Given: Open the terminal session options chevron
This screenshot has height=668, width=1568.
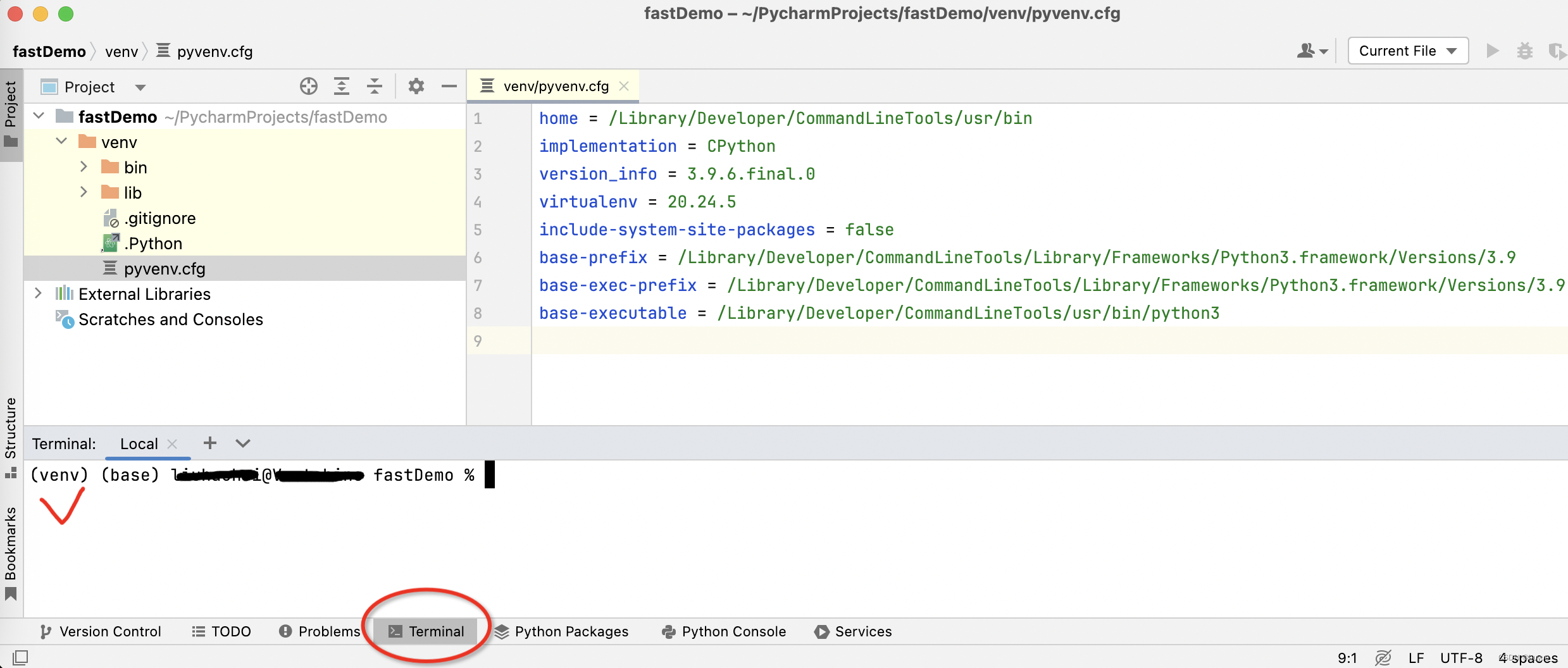Looking at the screenshot, I should [243, 443].
